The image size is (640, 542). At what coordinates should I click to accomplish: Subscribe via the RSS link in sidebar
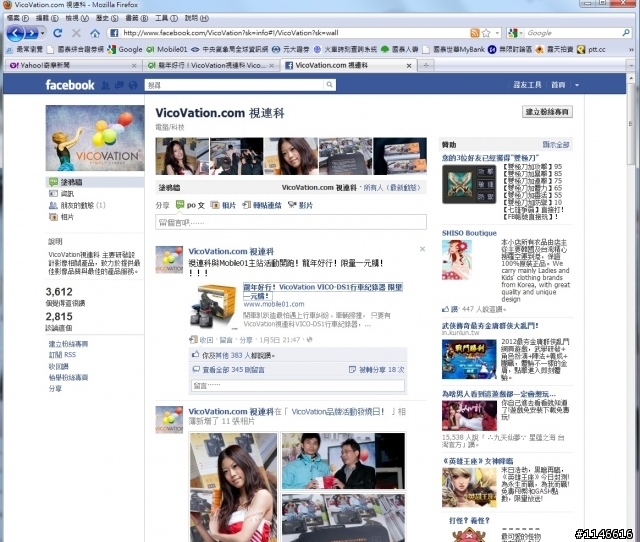(62, 355)
